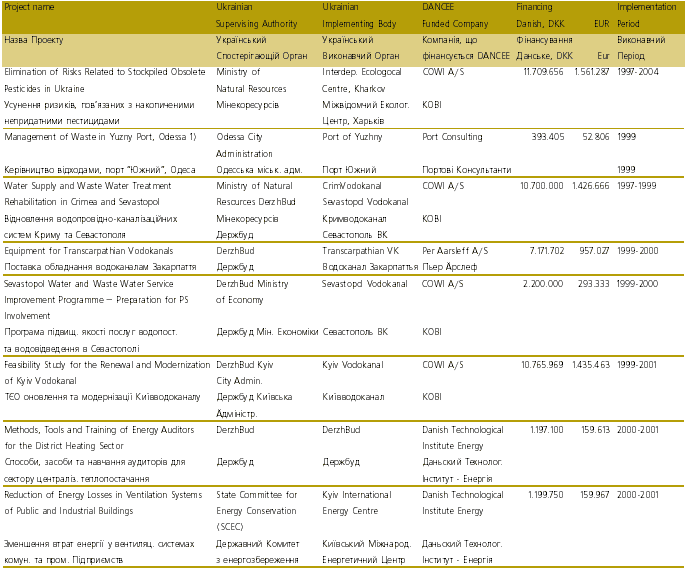Select the text 'Держбуд Мін. Економіки'
The height and width of the screenshot is (573, 685).
pyautogui.click(x=267, y=332)
